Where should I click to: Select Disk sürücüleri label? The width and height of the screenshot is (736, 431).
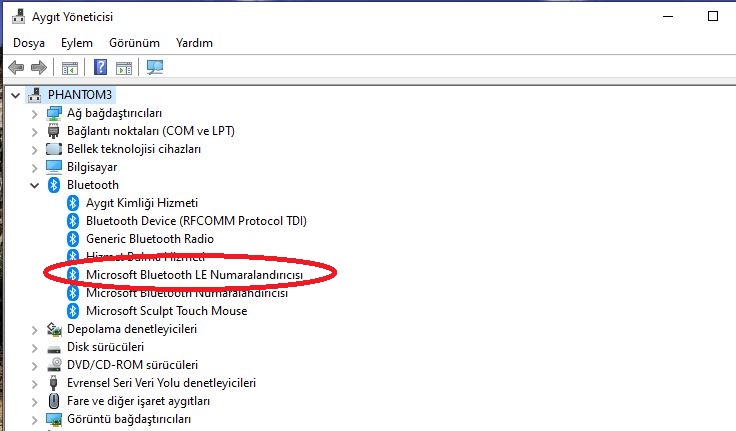[105, 347]
